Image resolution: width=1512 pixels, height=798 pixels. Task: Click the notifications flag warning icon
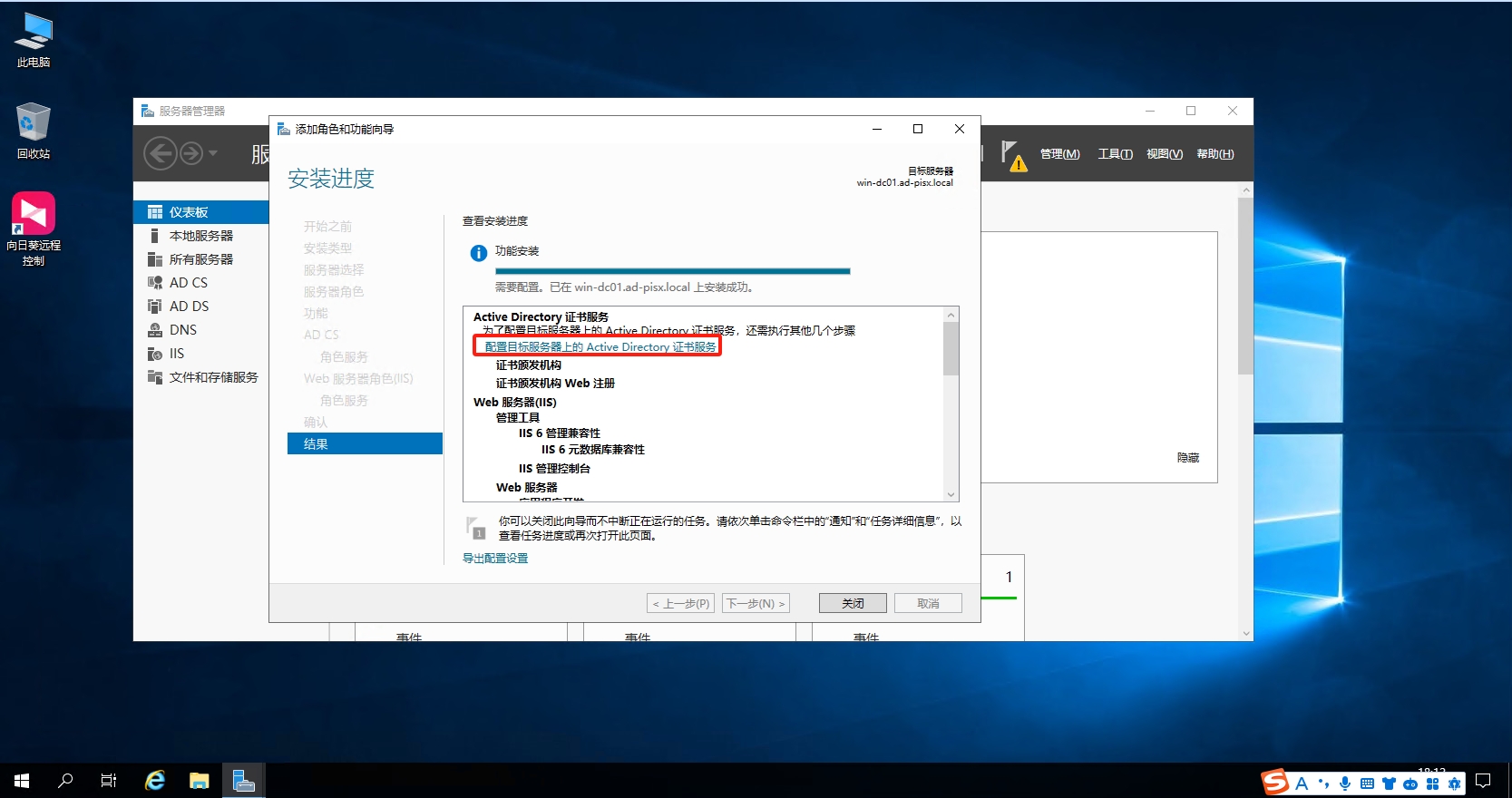1012,154
